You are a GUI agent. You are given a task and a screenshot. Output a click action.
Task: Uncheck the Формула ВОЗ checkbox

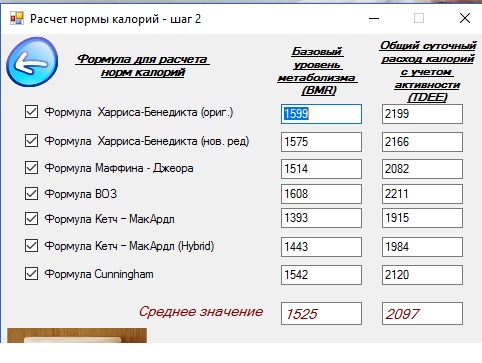point(31,194)
